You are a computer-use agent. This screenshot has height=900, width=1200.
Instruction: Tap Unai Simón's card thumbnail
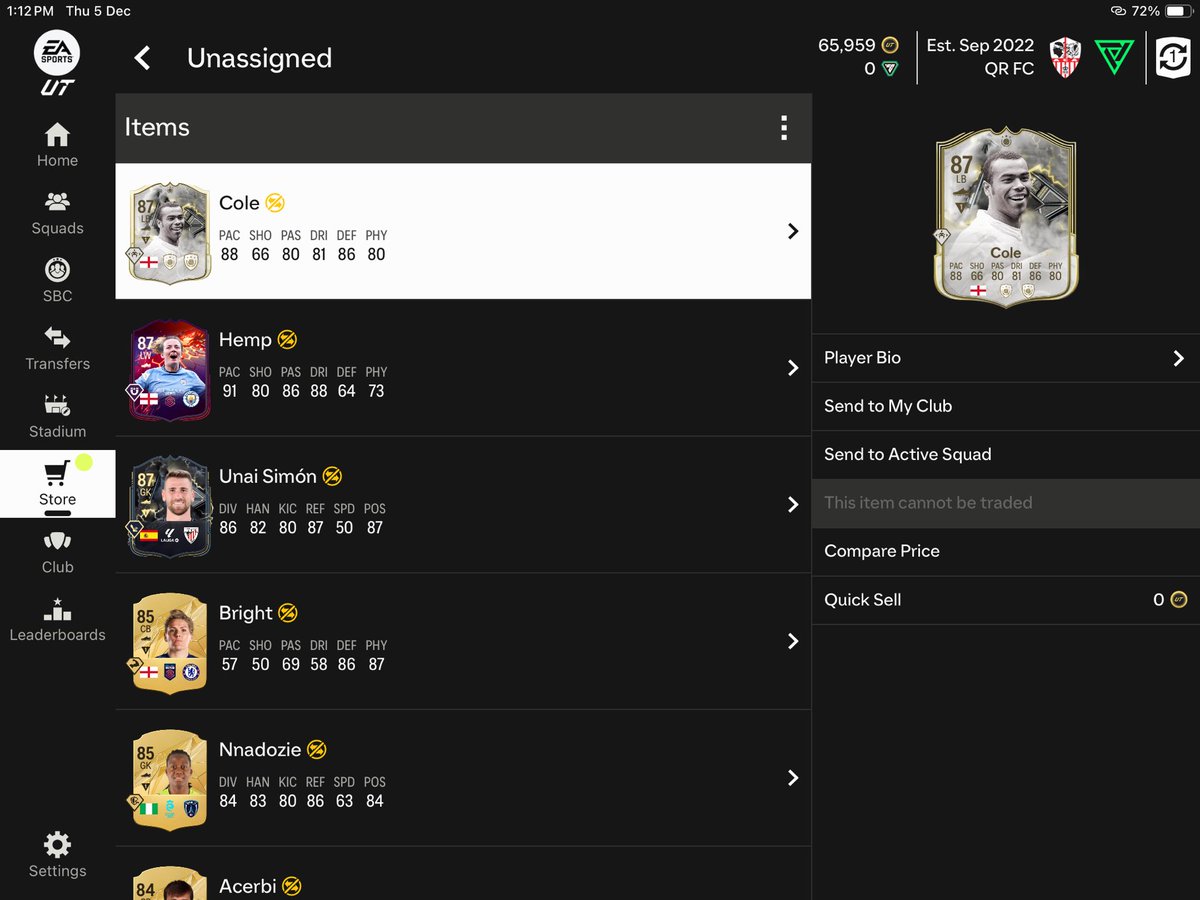(x=169, y=506)
